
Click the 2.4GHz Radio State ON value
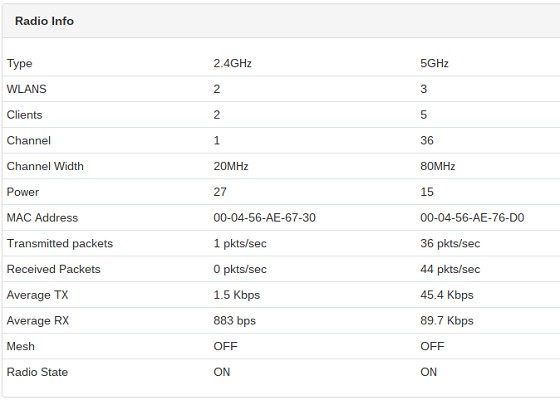click(x=222, y=372)
